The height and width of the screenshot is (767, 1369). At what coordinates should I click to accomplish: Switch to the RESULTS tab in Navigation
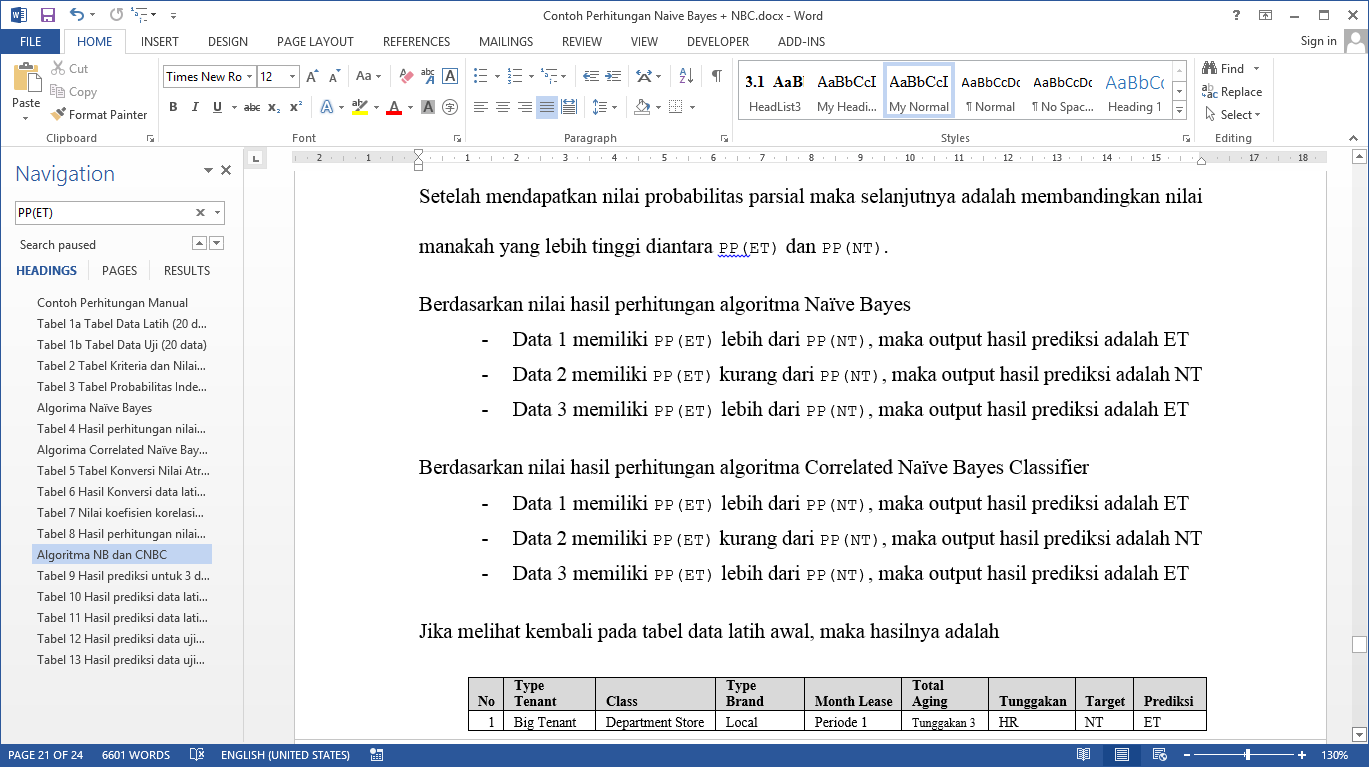coord(187,271)
